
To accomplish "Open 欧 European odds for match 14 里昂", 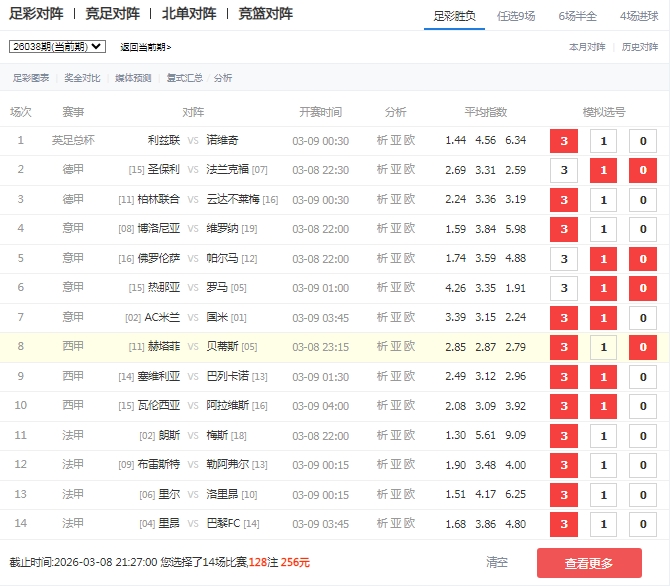I will pyautogui.click(x=409, y=524).
